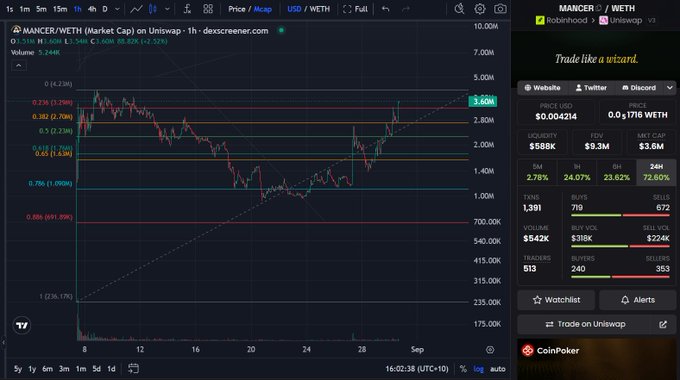Image resolution: width=680 pixels, height=380 pixels.
Task: Select the 15m timeframe
Action: pos(60,9)
